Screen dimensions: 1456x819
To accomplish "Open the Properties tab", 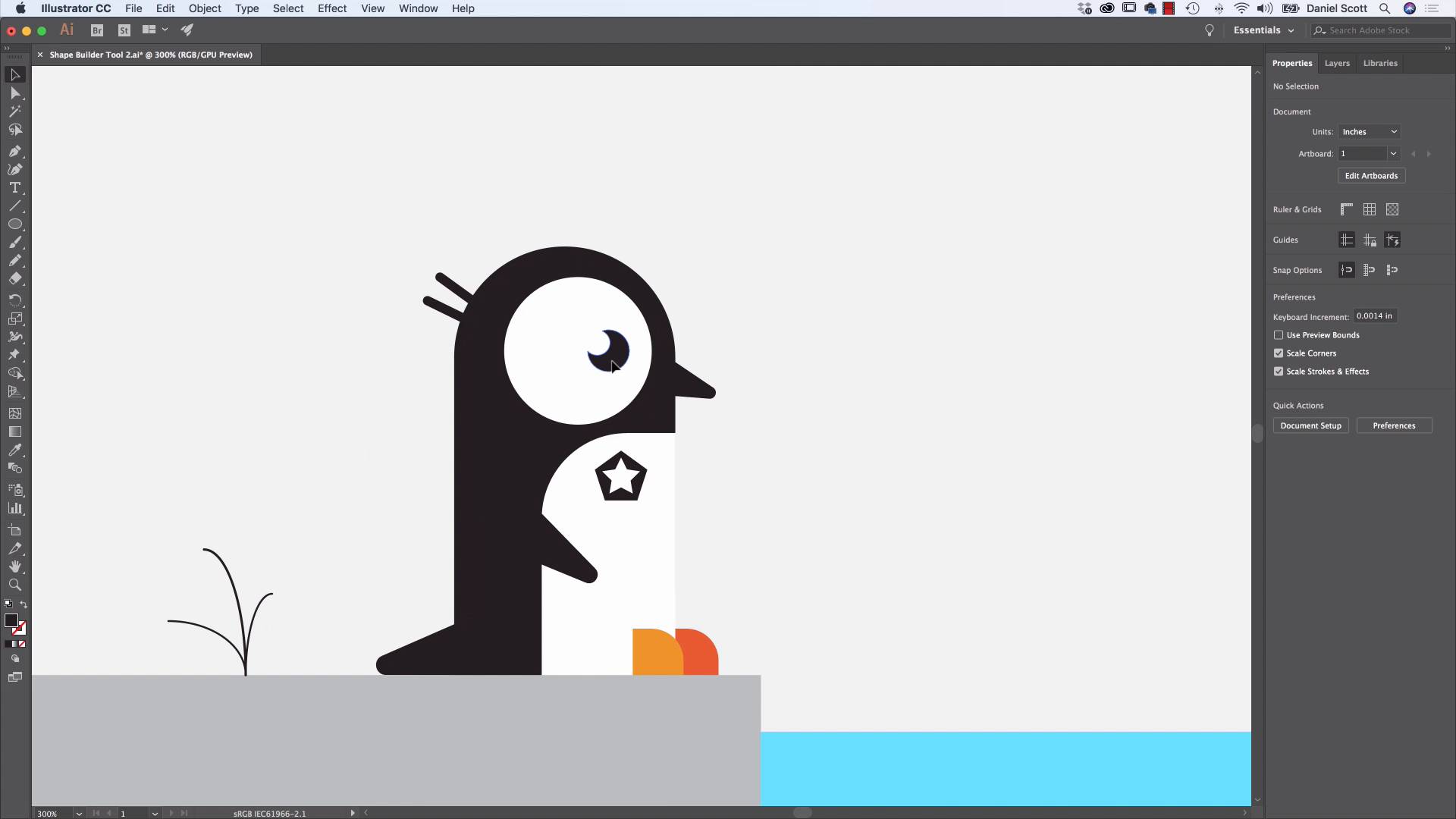I will tap(1292, 63).
